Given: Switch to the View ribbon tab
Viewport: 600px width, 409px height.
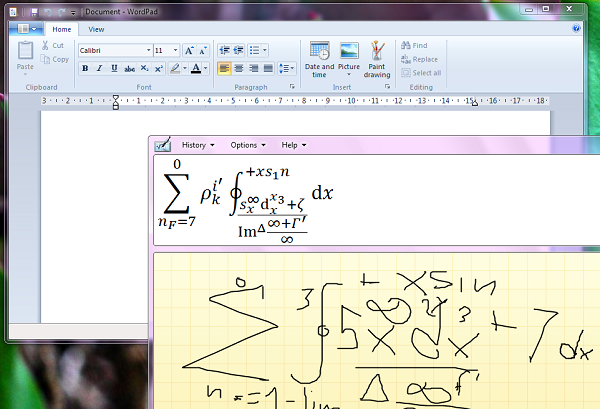Looking at the screenshot, I should coord(96,29).
